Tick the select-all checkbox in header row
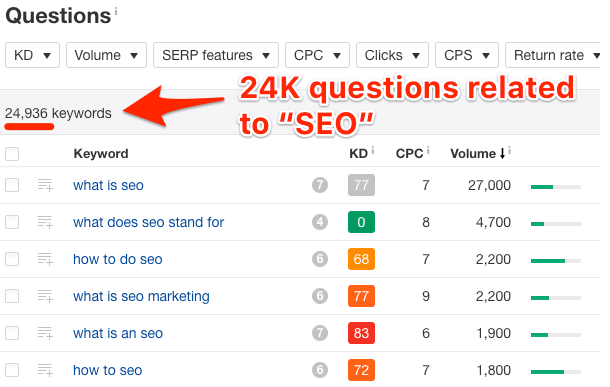610x387 pixels. tap(12, 154)
